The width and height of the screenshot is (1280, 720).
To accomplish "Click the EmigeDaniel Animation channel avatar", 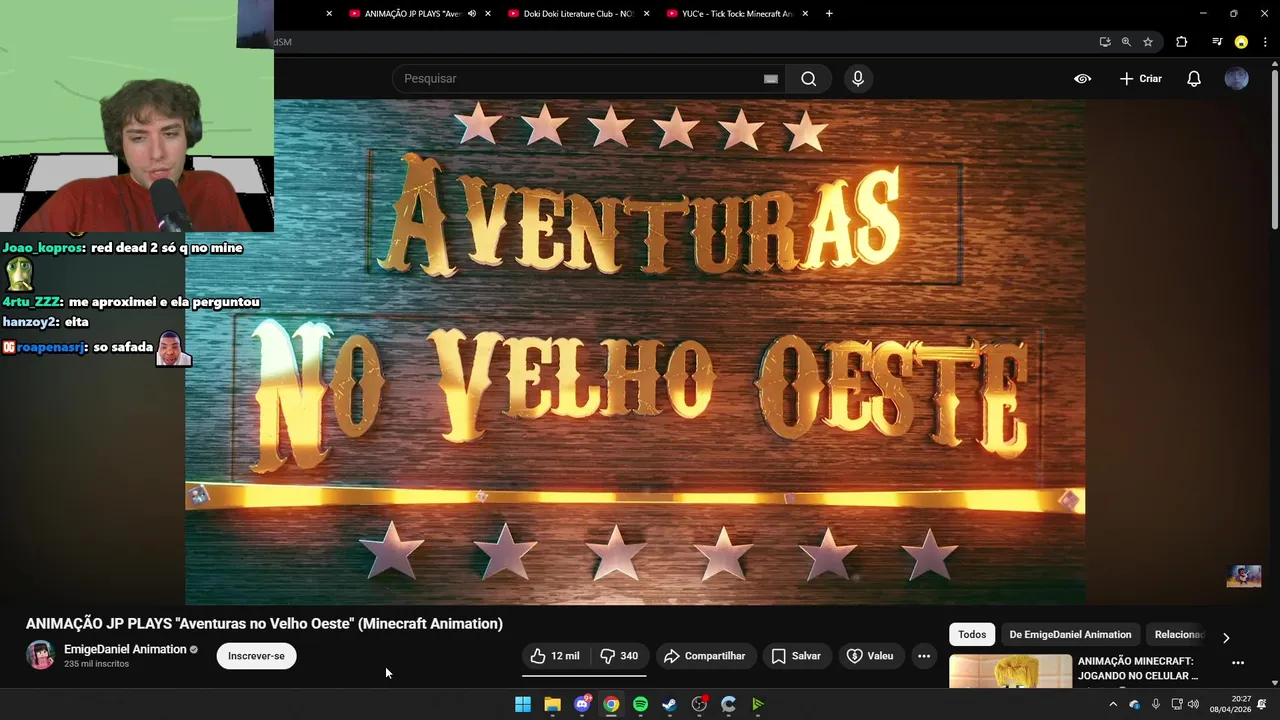I will pyautogui.click(x=40, y=655).
